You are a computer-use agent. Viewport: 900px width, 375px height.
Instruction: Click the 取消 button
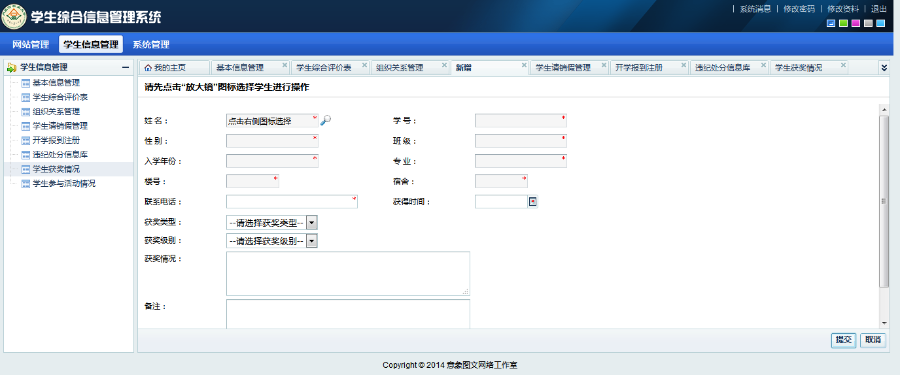pyautogui.click(x=872, y=340)
